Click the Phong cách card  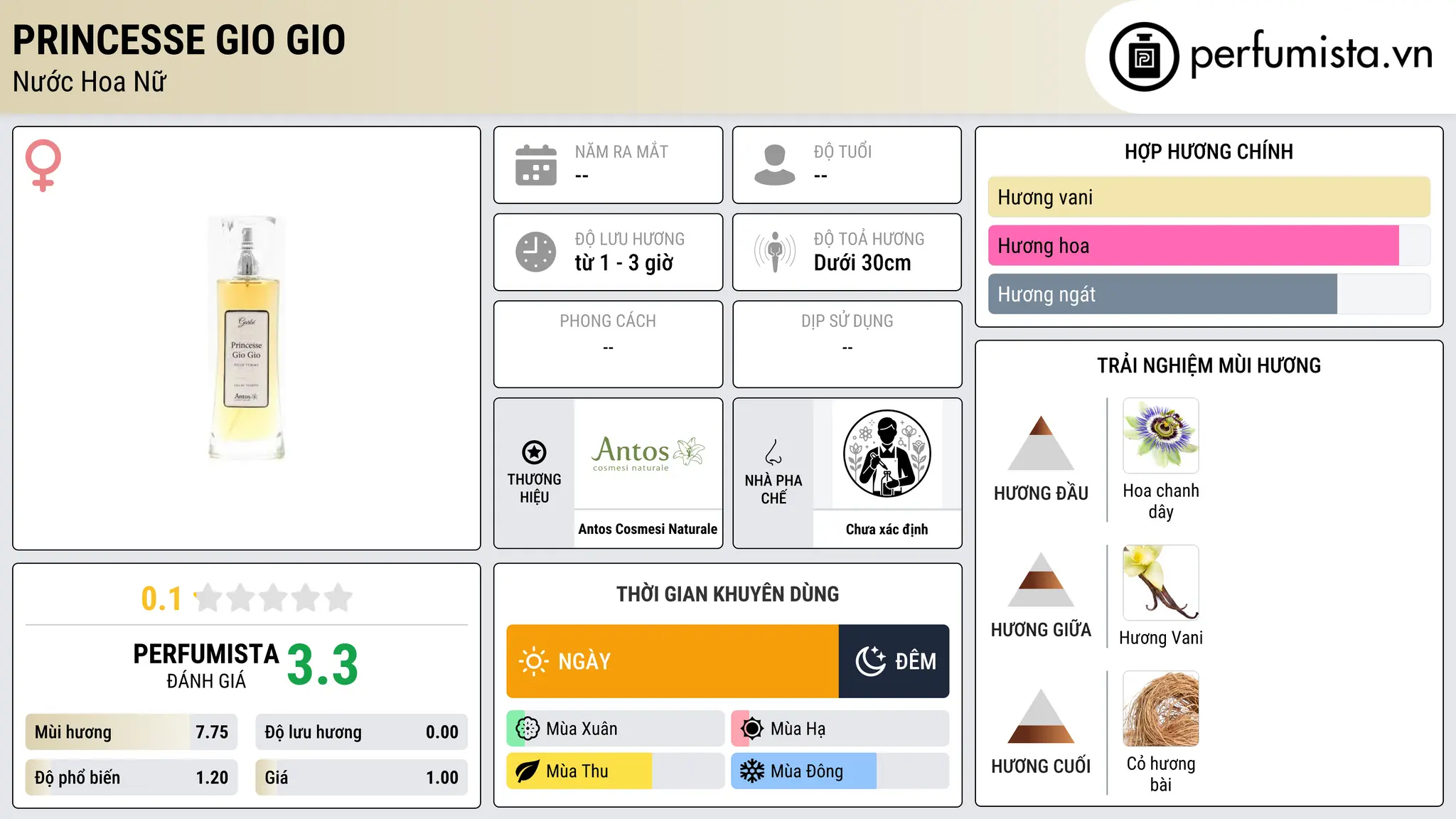coord(609,344)
